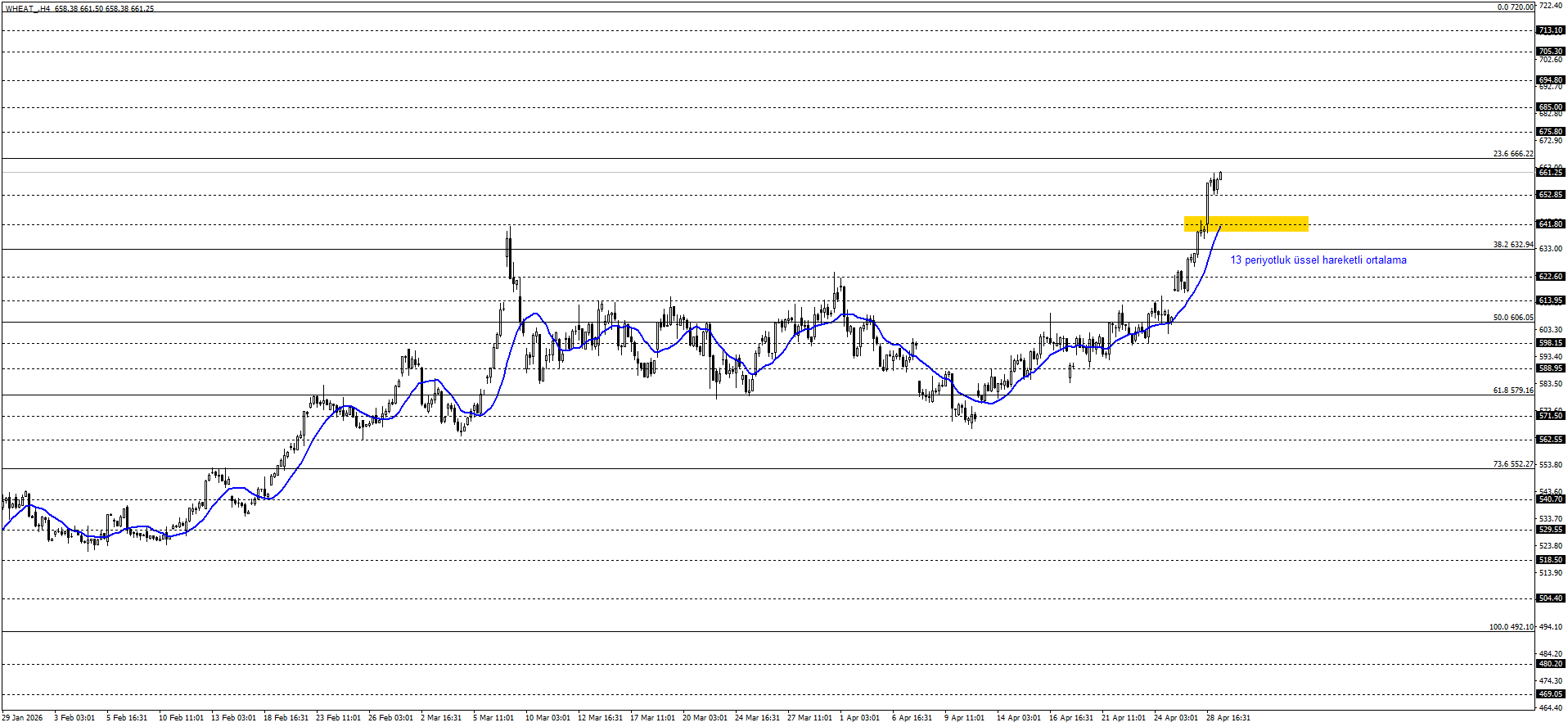Click the '61.8 579.16' Fibonacci level label
Screen dimensions: 1568x727
(x=1513, y=391)
